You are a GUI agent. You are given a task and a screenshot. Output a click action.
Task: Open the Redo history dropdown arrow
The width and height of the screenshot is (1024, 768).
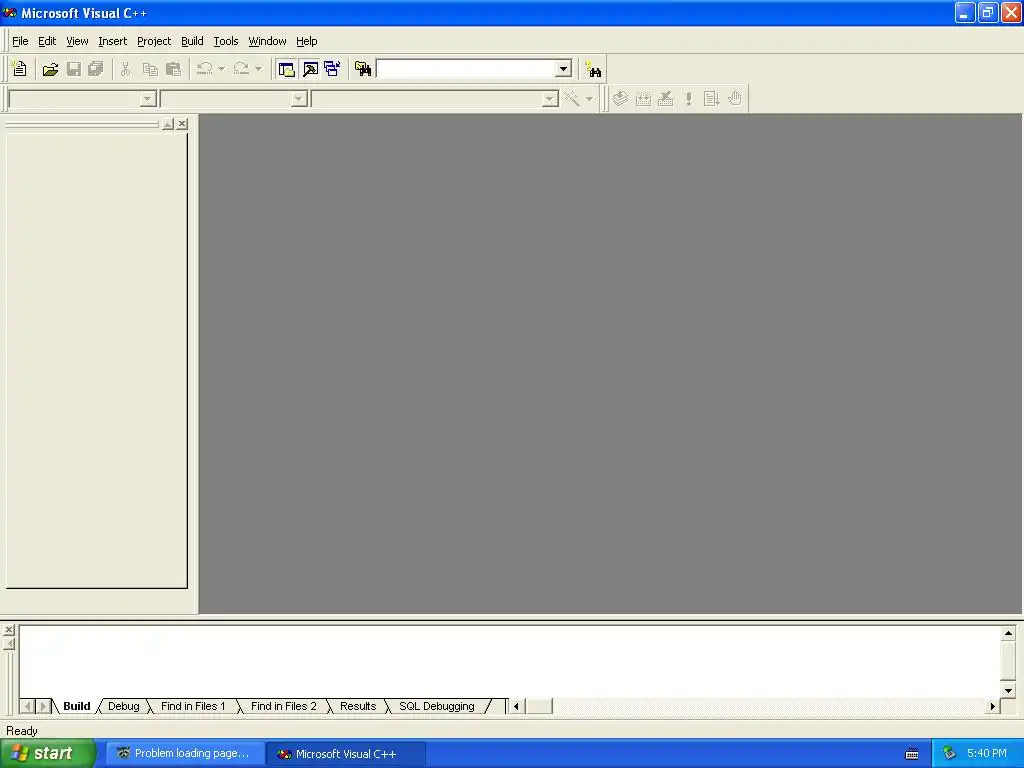pos(259,69)
